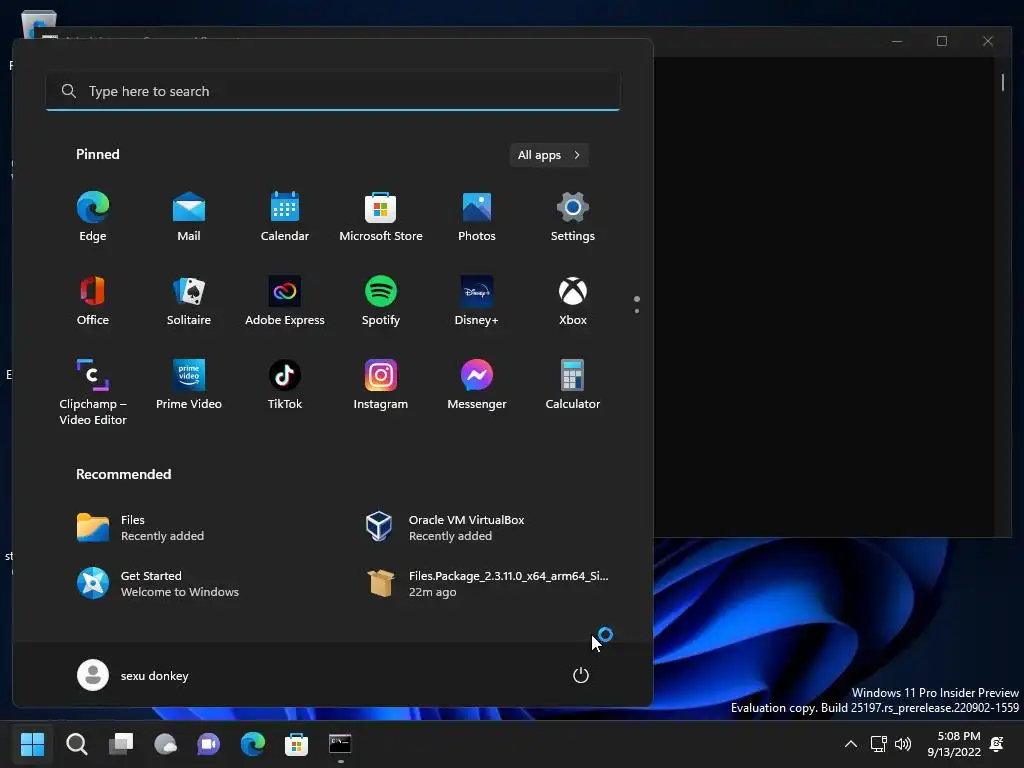This screenshot has height=768, width=1024.
Task: Open Microsoft Store from pinned apps
Action: pos(381,217)
